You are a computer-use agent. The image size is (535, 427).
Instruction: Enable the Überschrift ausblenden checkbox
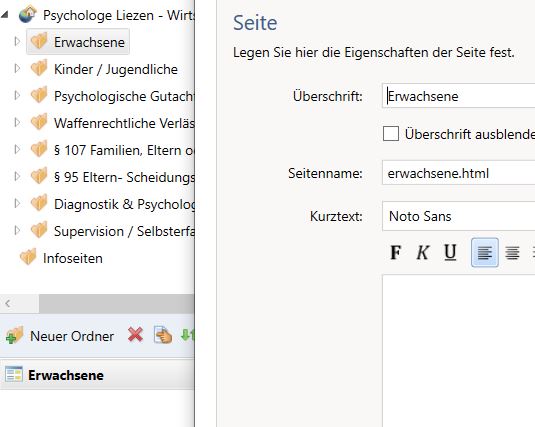pos(391,133)
